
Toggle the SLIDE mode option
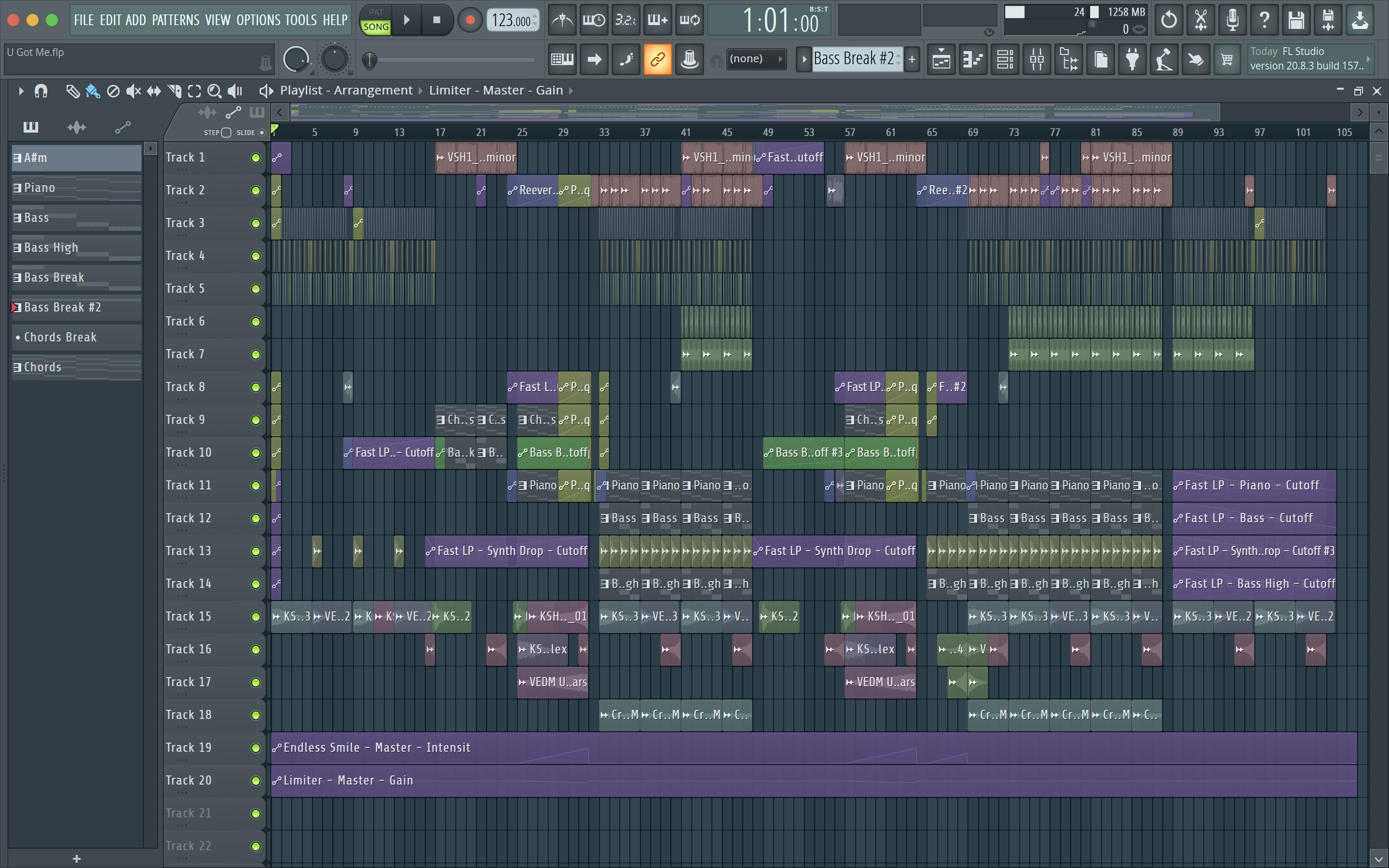[x=262, y=133]
